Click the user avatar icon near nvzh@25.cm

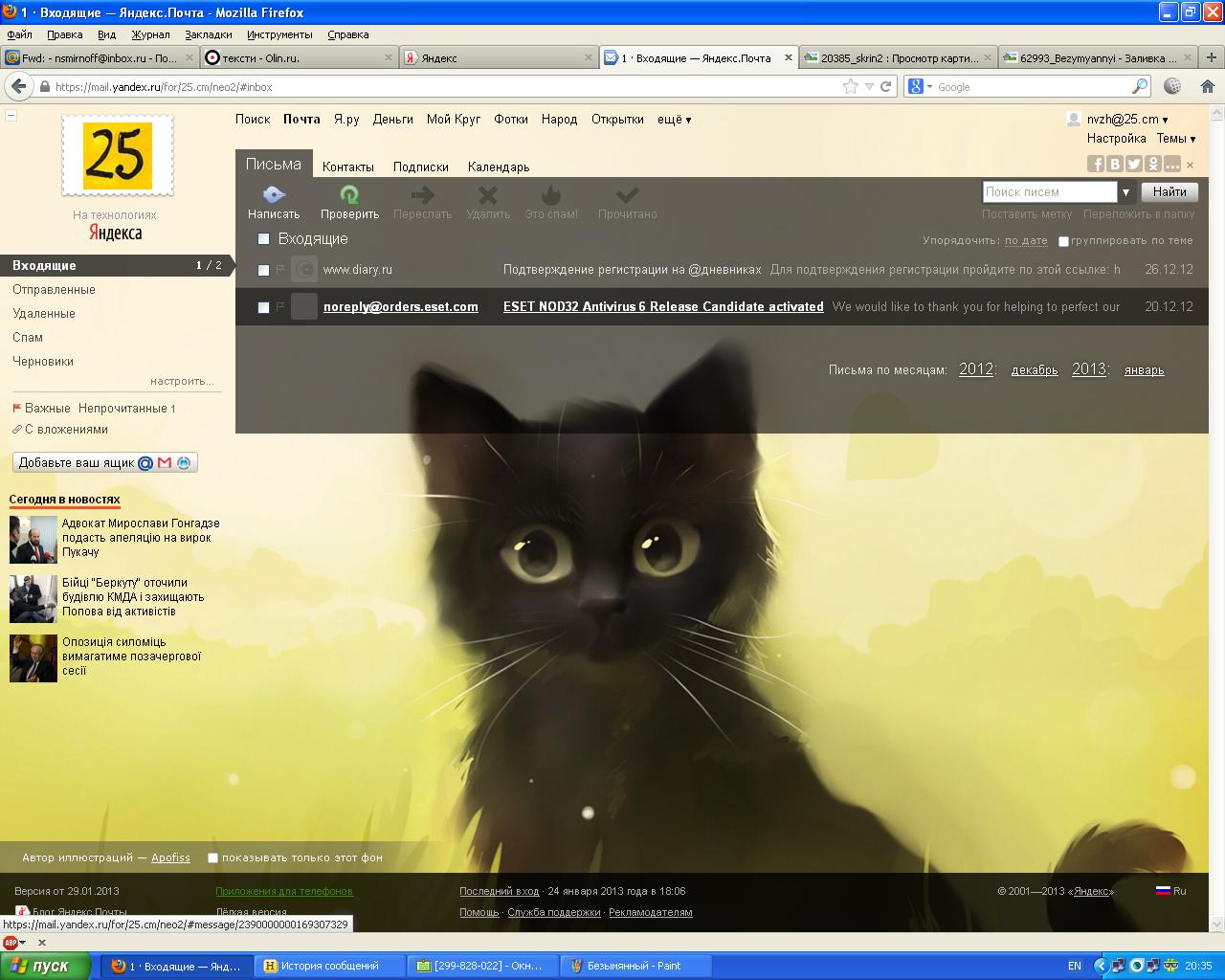[x=1073, y=120]
